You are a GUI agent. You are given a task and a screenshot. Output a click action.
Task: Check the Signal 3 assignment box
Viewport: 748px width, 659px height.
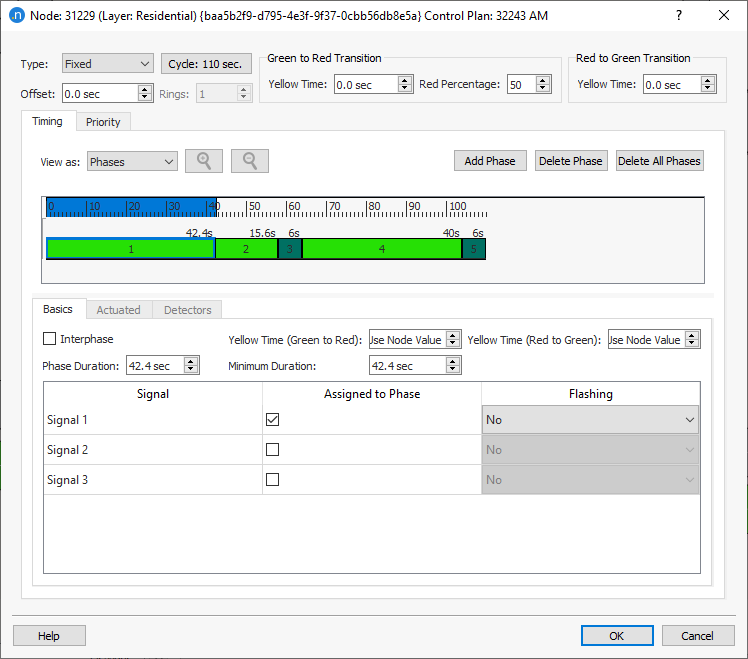click(x=272, y=480)
